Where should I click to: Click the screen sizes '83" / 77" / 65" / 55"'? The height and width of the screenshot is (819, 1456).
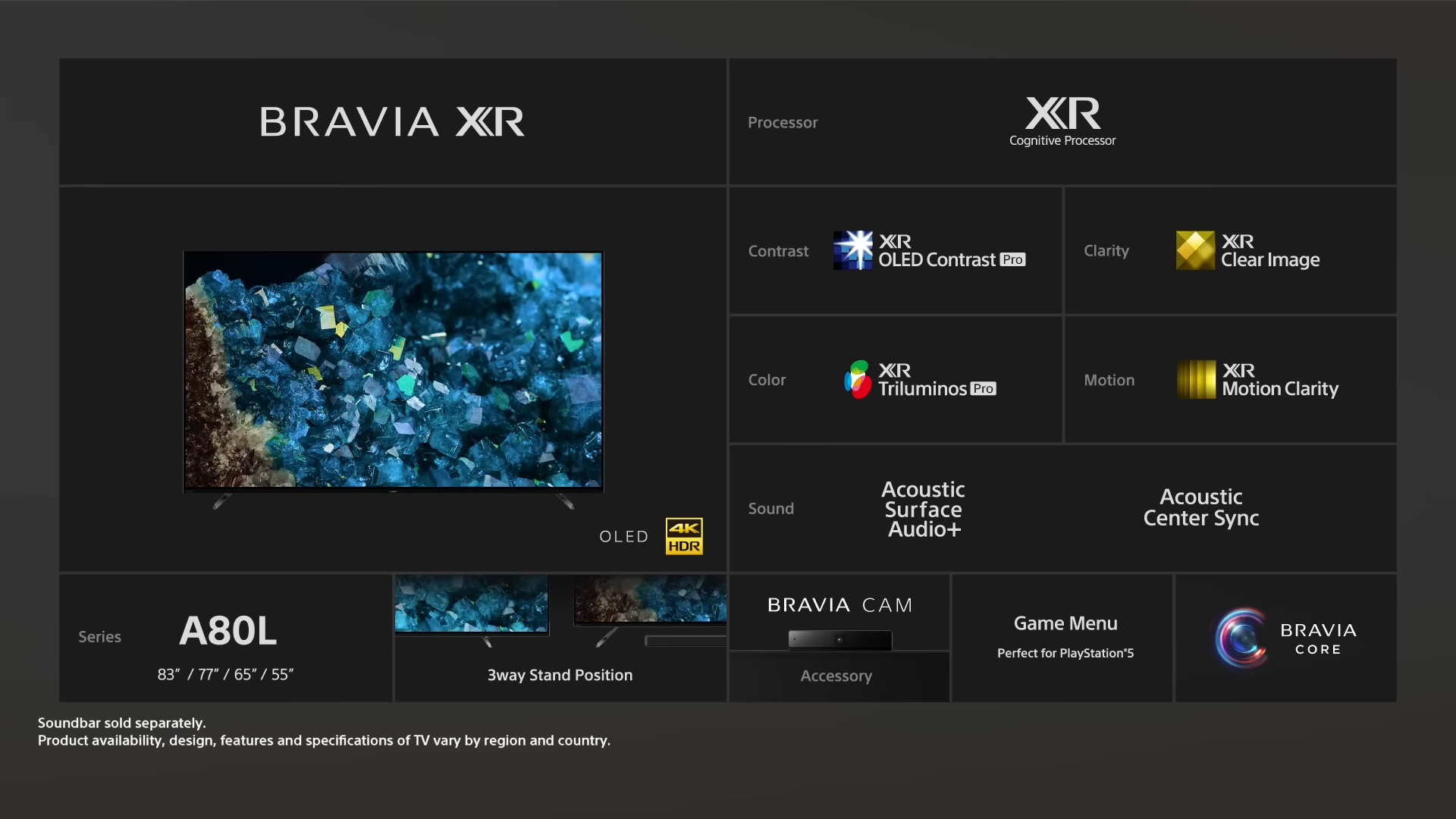tap(225, 674)
